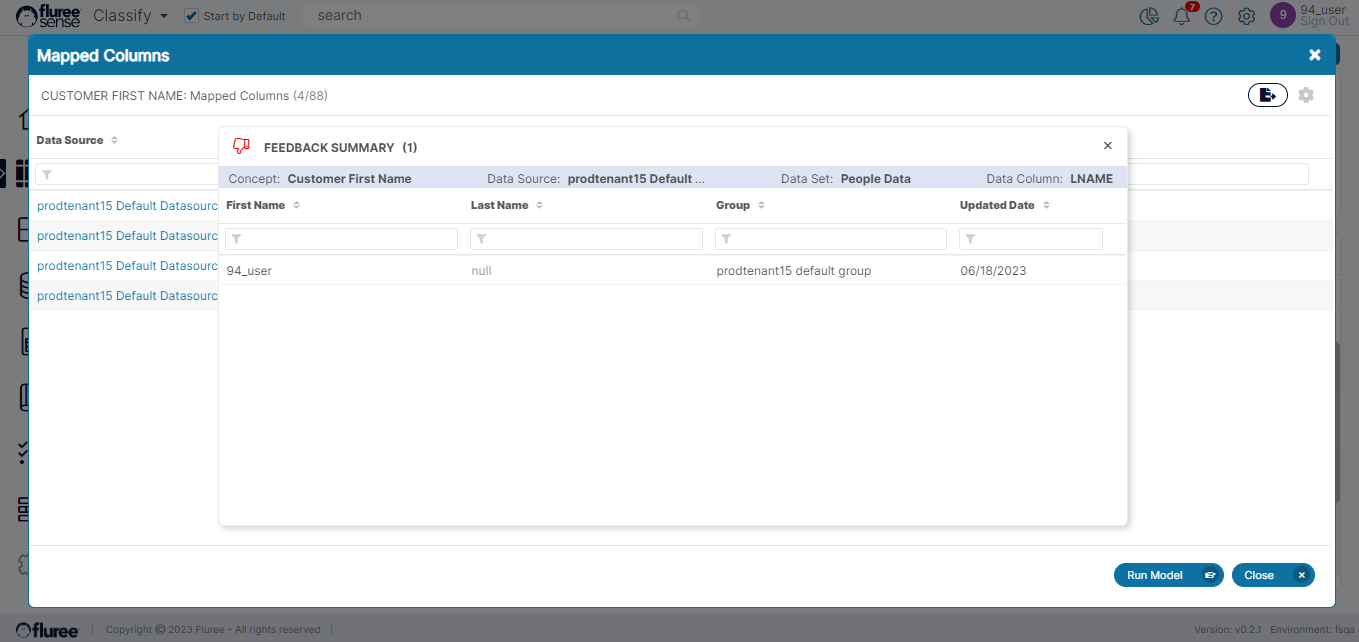Screen dimensions: 1359x642
Task: Click the Sign Out link
Action: 1324,22
